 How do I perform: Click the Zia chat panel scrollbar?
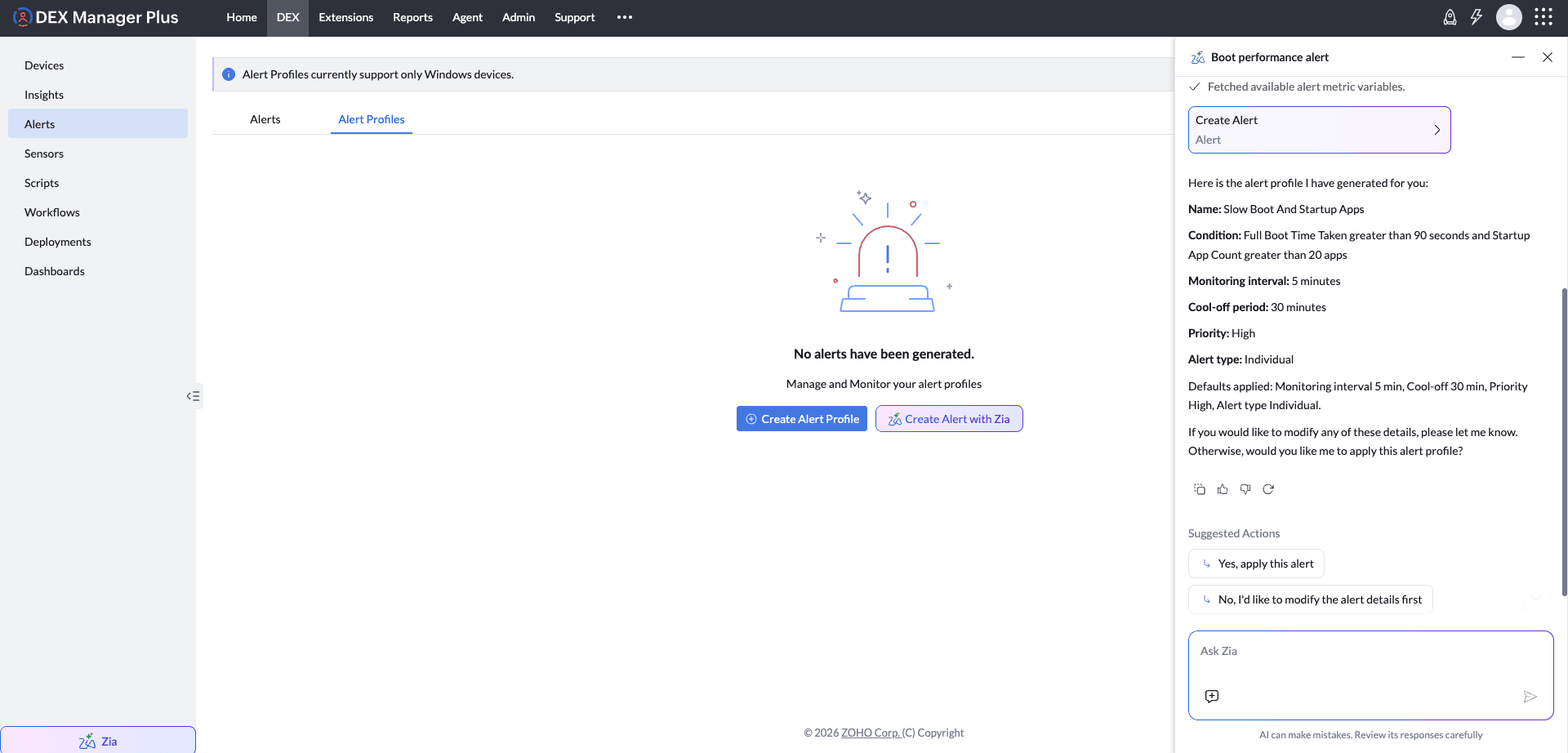pyautogui.click(x=1564, y=441)
